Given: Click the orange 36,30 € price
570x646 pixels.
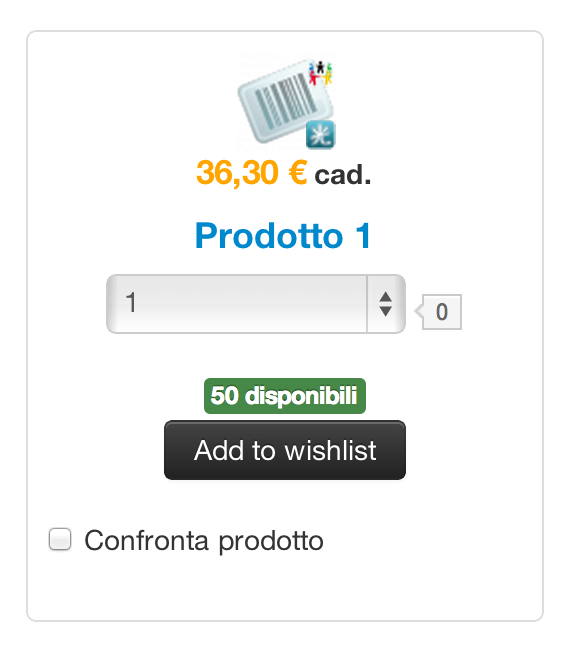Looking at the screenshot, I should [x=252, y=173].
